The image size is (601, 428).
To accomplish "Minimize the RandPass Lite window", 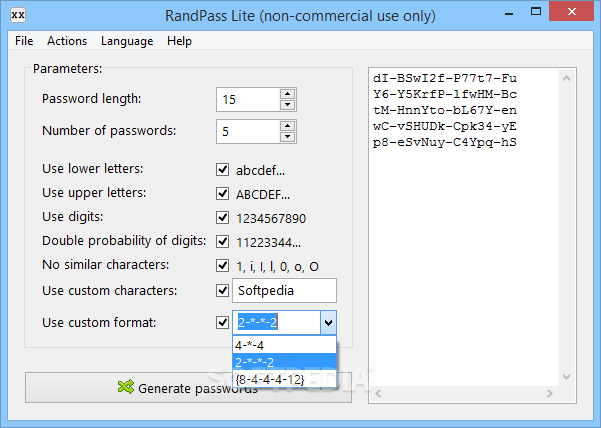I will click(509, 13).
